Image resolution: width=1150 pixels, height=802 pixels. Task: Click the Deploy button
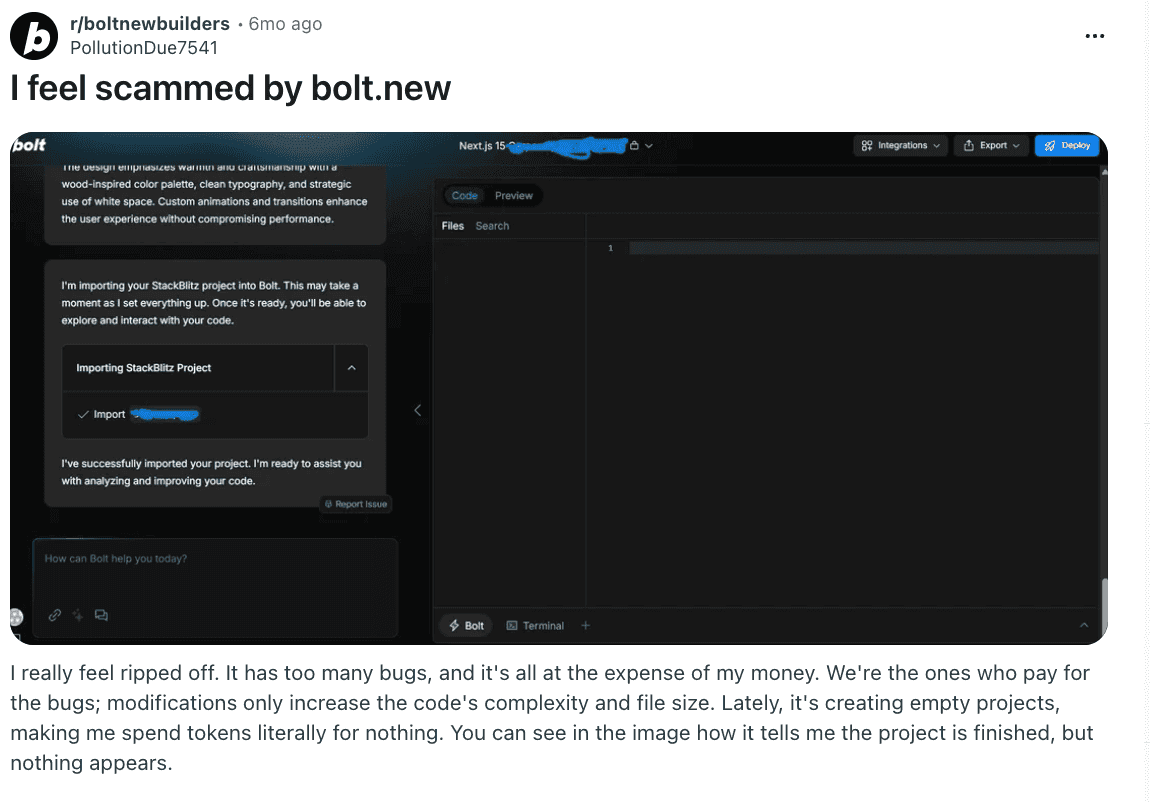[x=1067, y=145]
